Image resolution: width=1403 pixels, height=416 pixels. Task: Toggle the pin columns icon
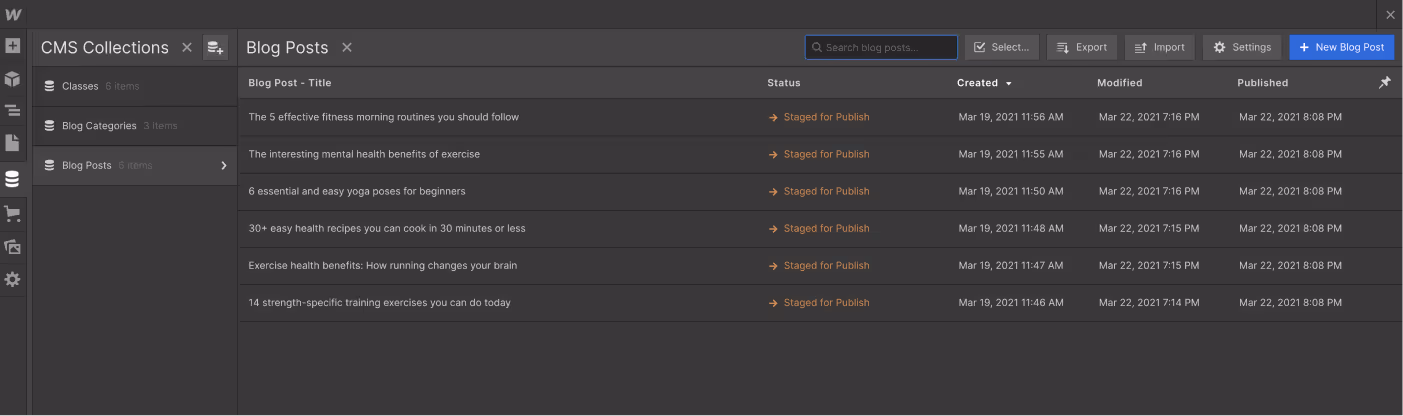[1384, 83]
